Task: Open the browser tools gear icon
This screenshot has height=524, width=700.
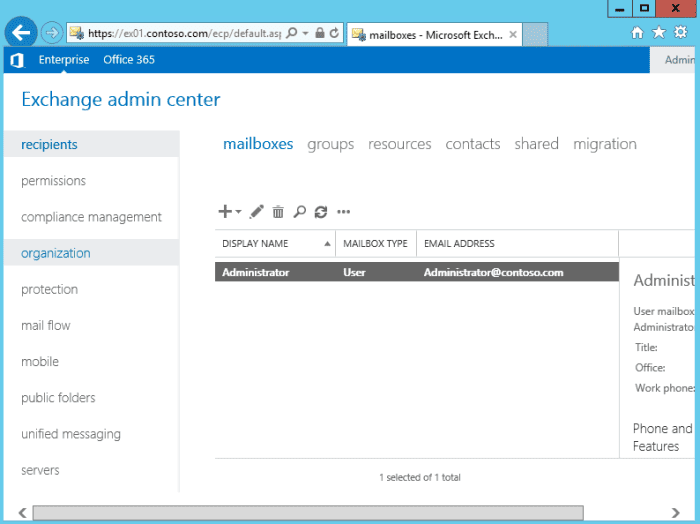Action: 680,33
